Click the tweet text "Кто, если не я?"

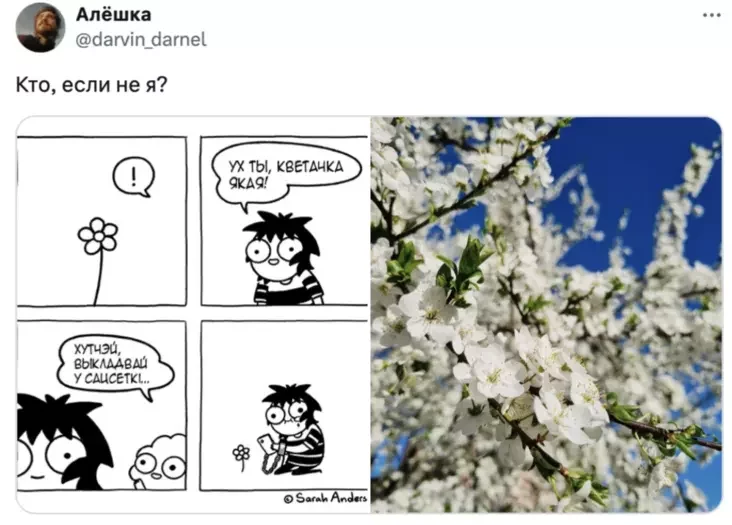click(92, 85)
